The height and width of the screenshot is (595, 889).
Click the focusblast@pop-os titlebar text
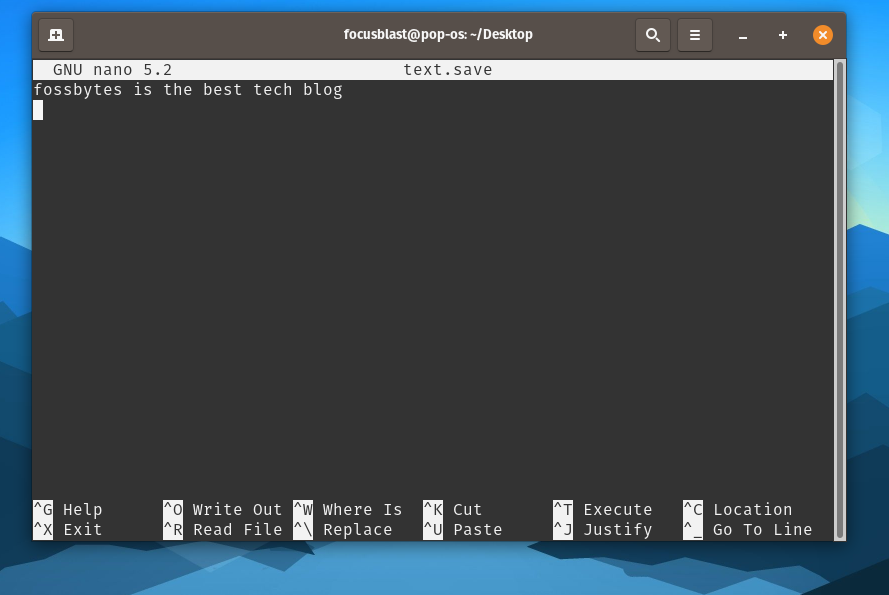click(438, 34)
